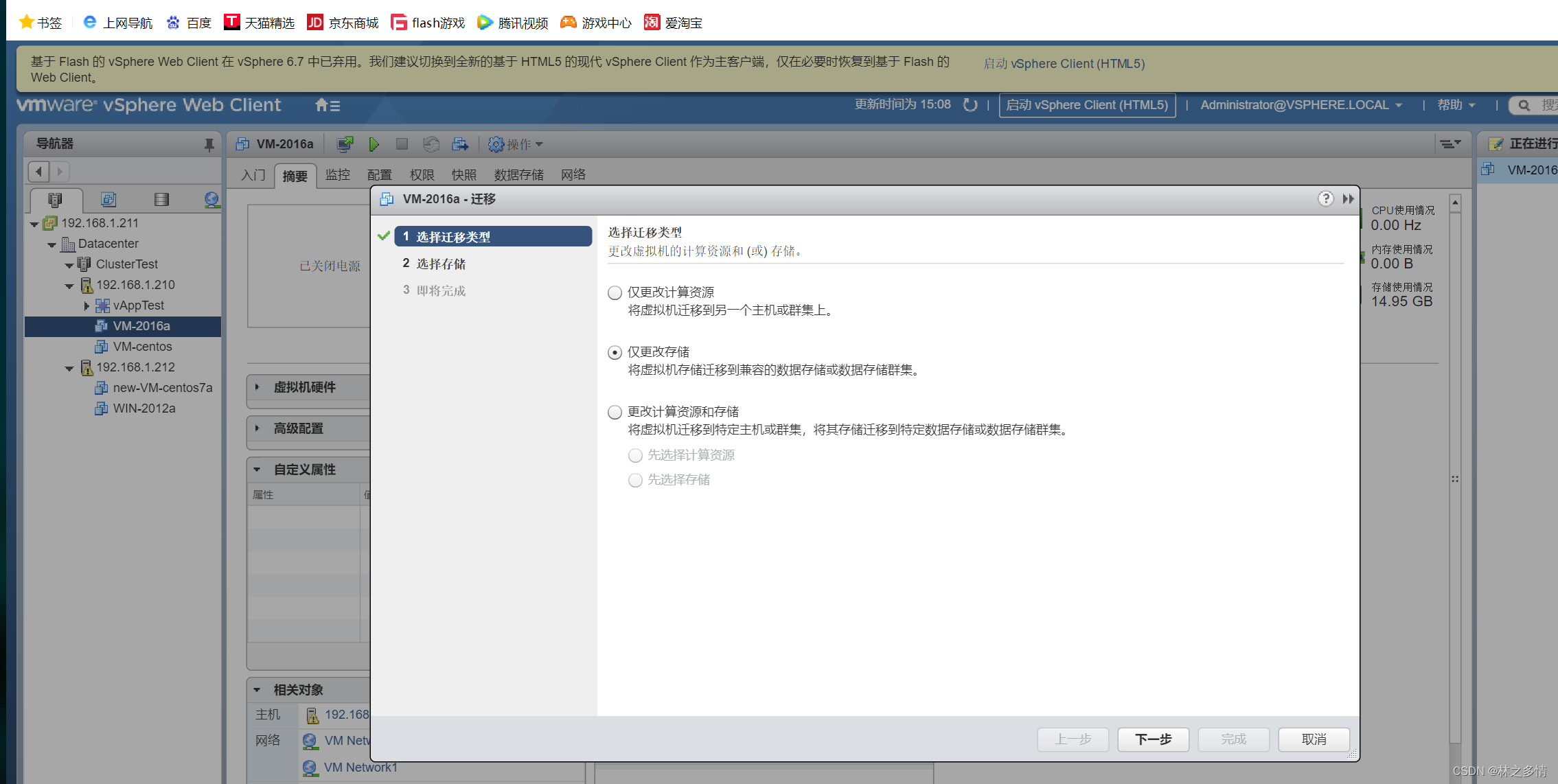Expand the vAppTest tree node
The width and height of the screenshot is (1558, 784).
click(x=87, y=305)
